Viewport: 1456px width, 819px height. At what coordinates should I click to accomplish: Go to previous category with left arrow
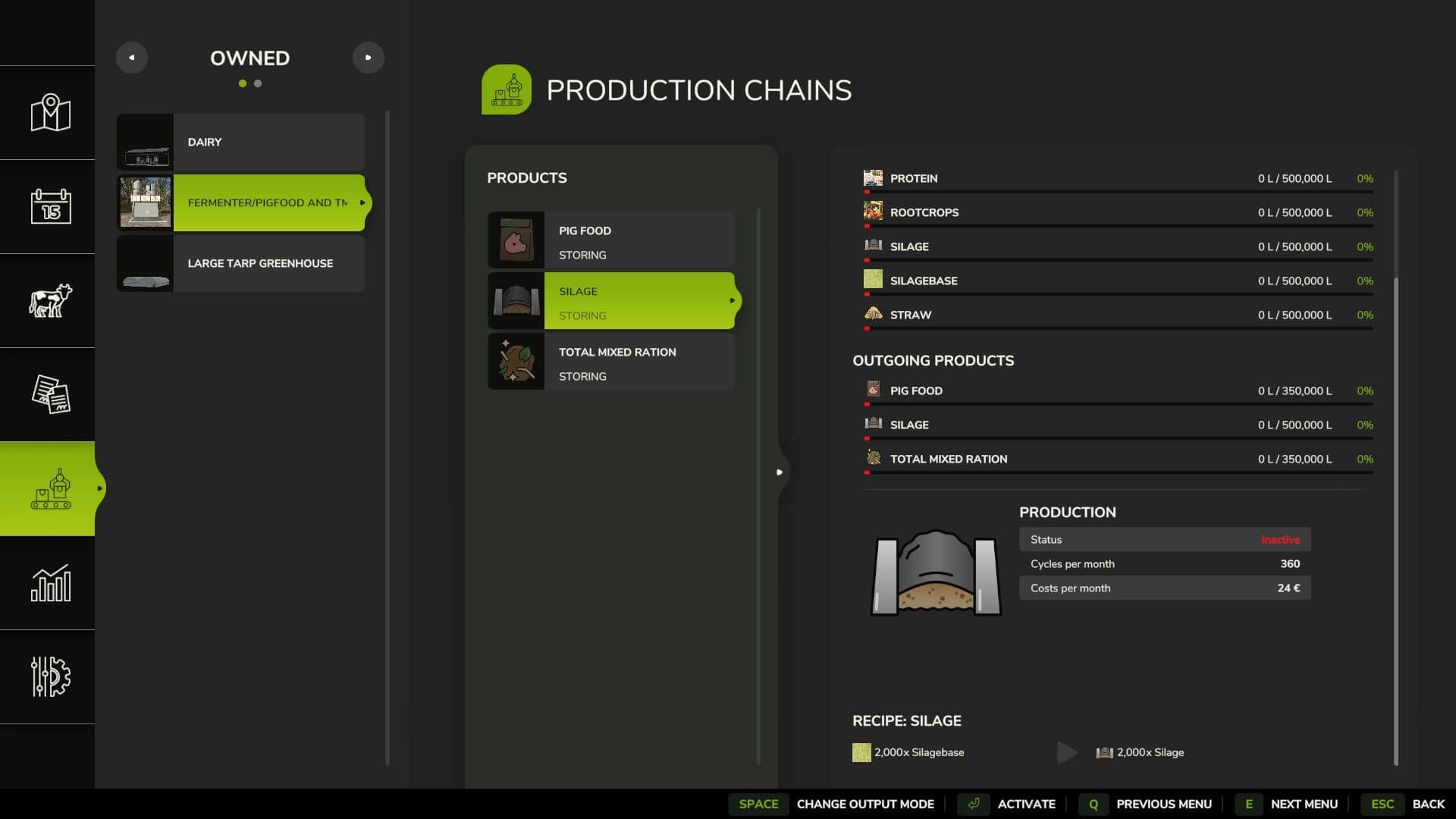point(132,58)
